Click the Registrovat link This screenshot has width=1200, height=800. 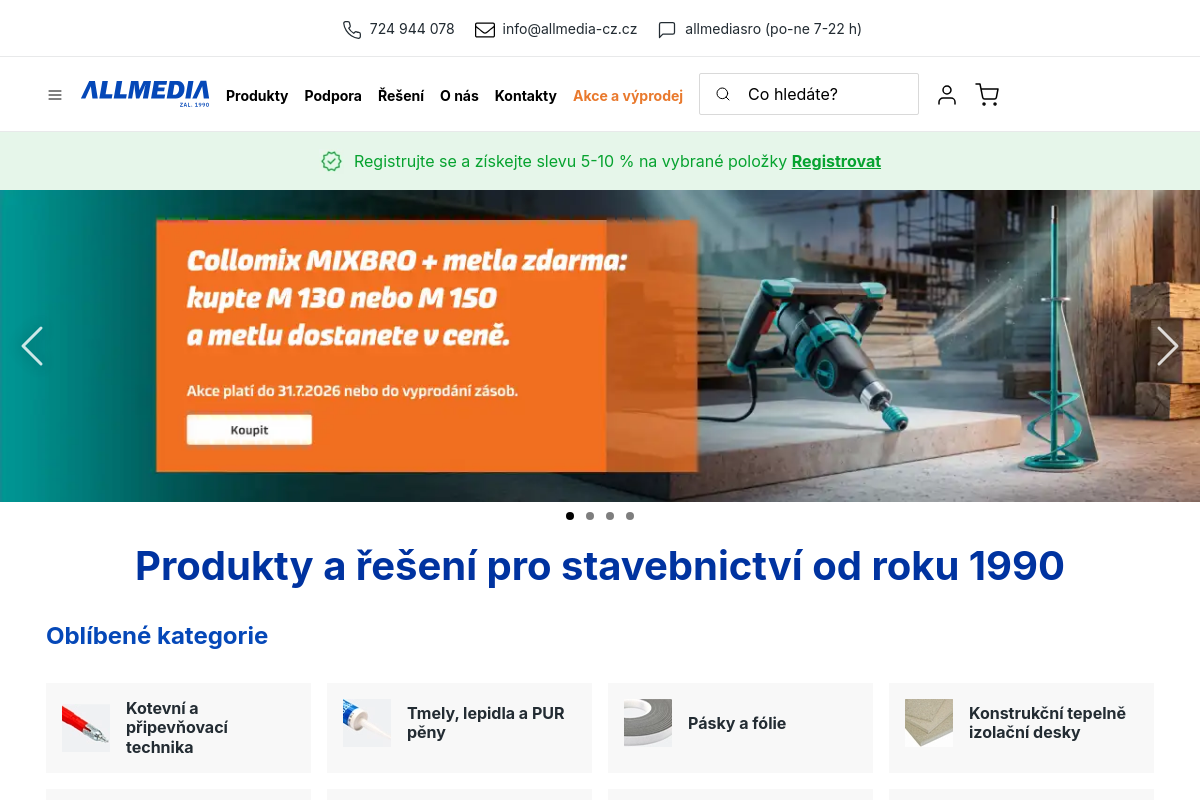tap(836, 161)
